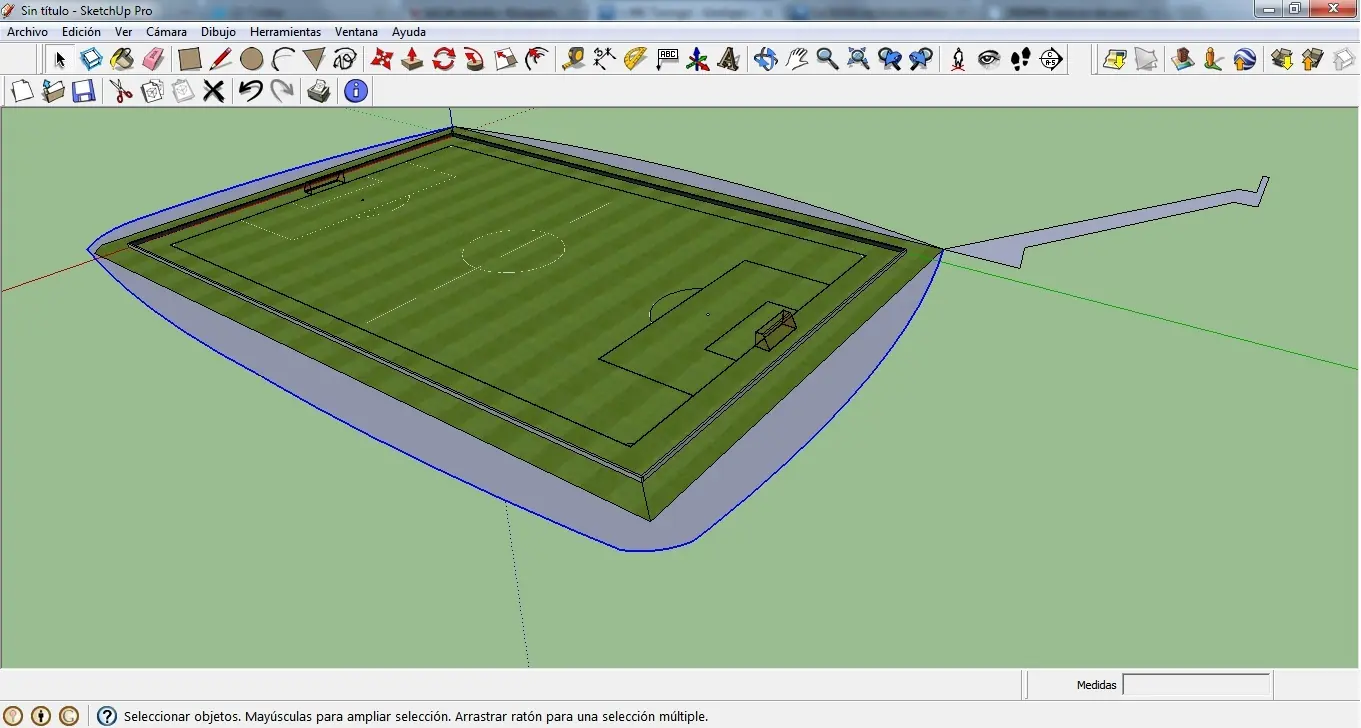Click the Undo arrow
1361x728 pixels.
(250, 92)
